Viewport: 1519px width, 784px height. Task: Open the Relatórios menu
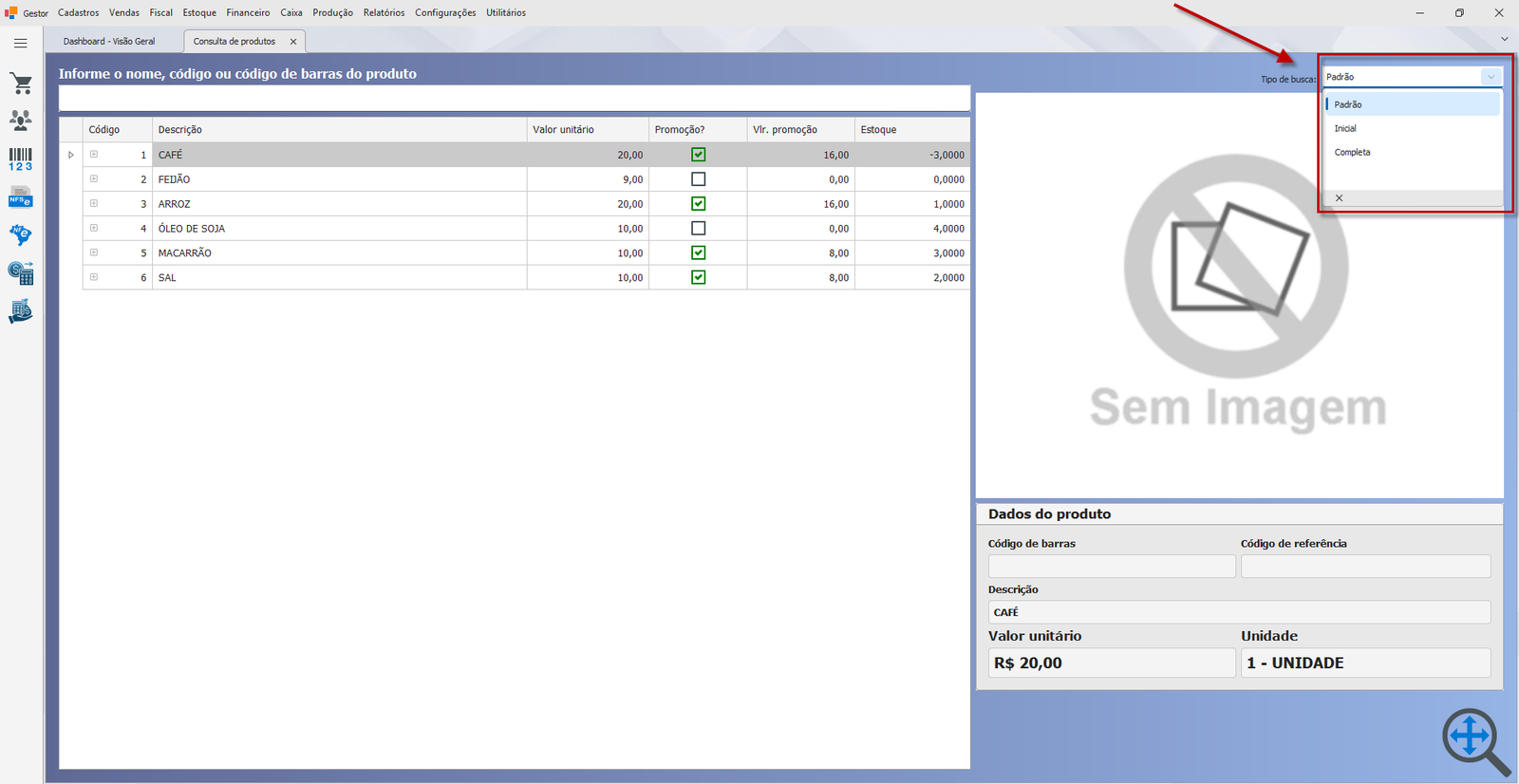pos(384,12)
